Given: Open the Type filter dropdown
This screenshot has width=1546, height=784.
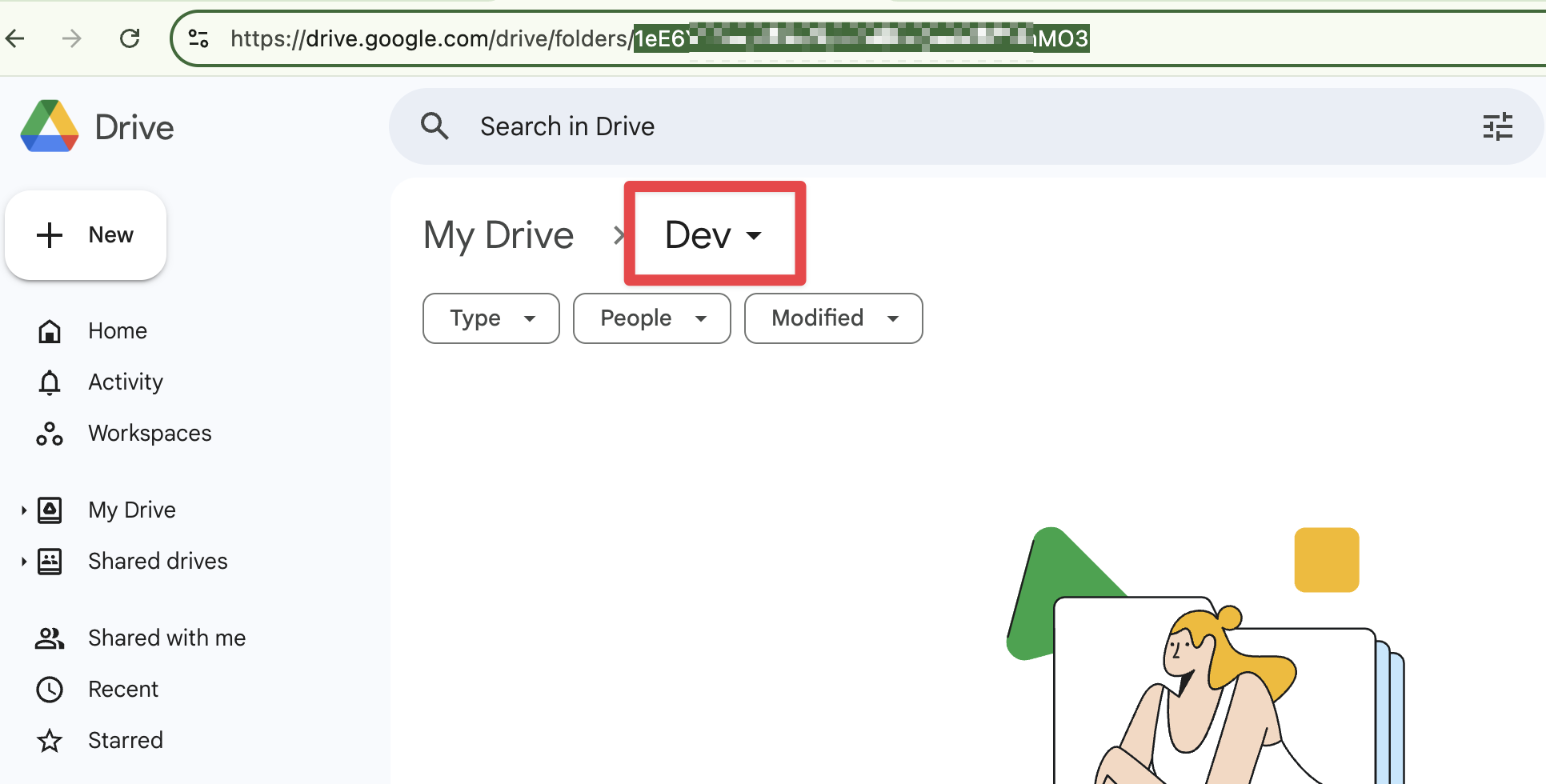Looking at the screenshot, I should [x=491, y=318].
